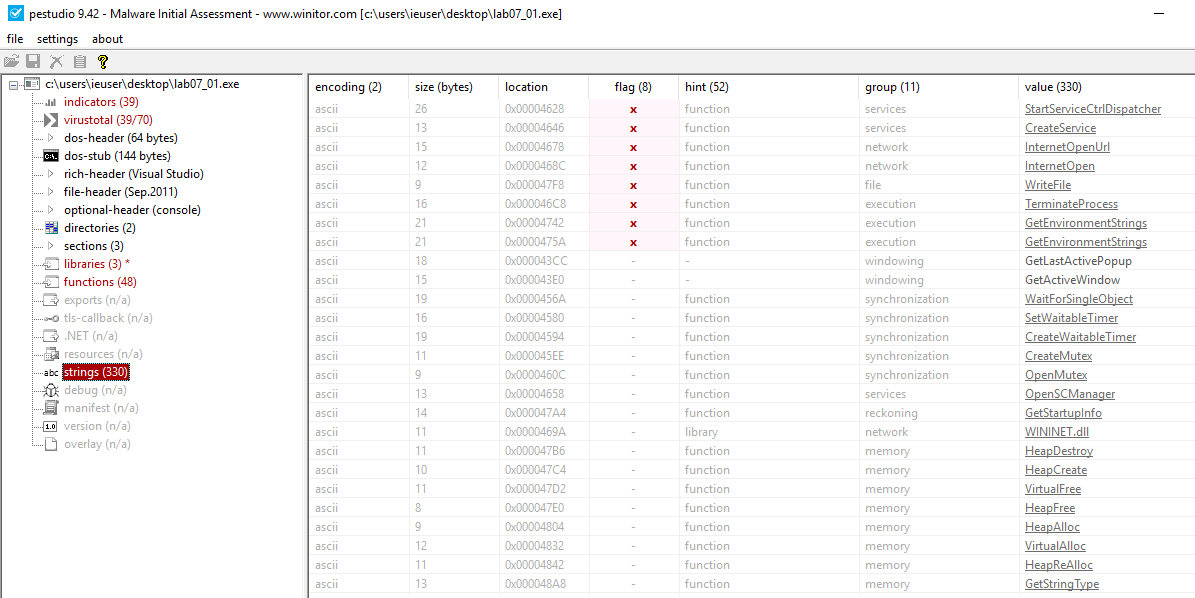Click the document icon beside manifest
The image size is (1195, 598).
[50, 408]
